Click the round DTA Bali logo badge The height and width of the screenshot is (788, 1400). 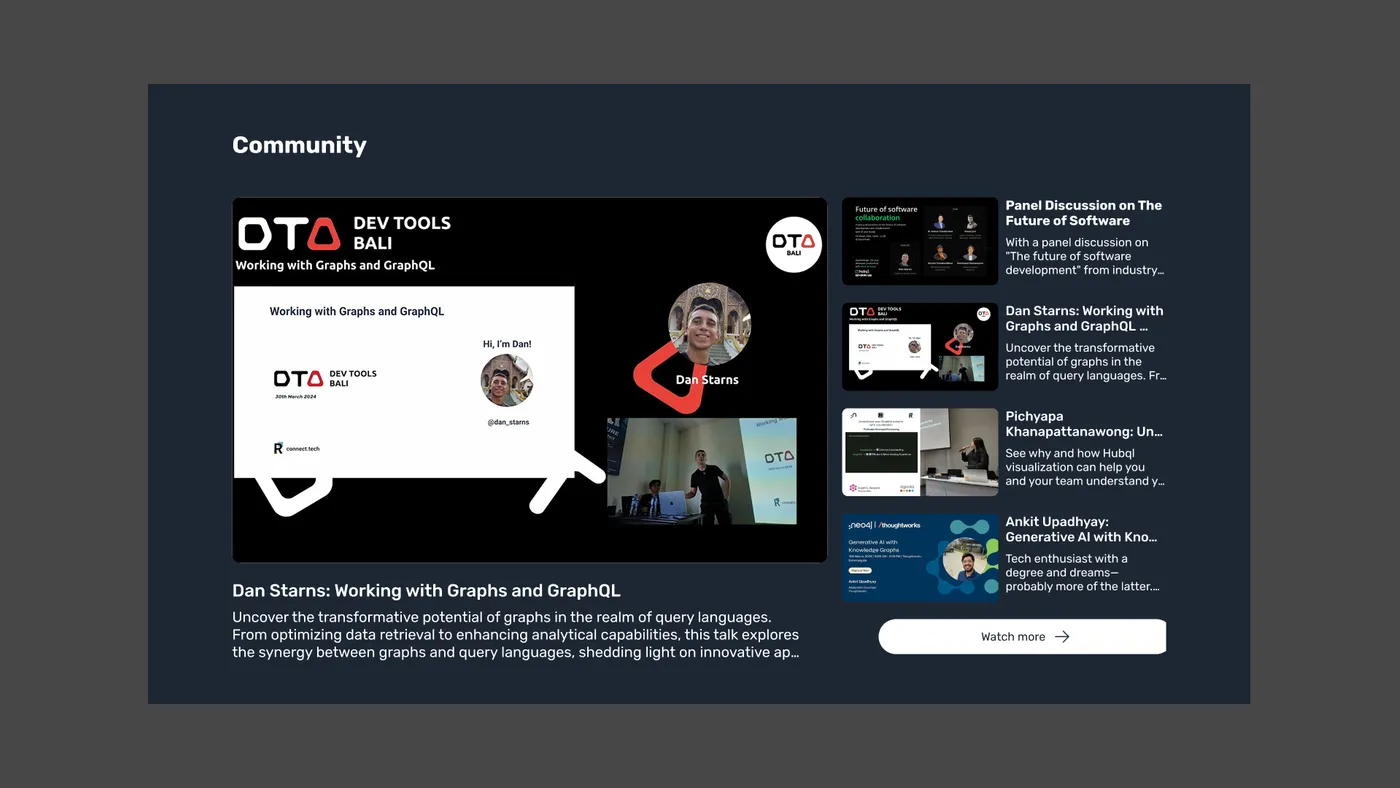(x=794, y=244)
